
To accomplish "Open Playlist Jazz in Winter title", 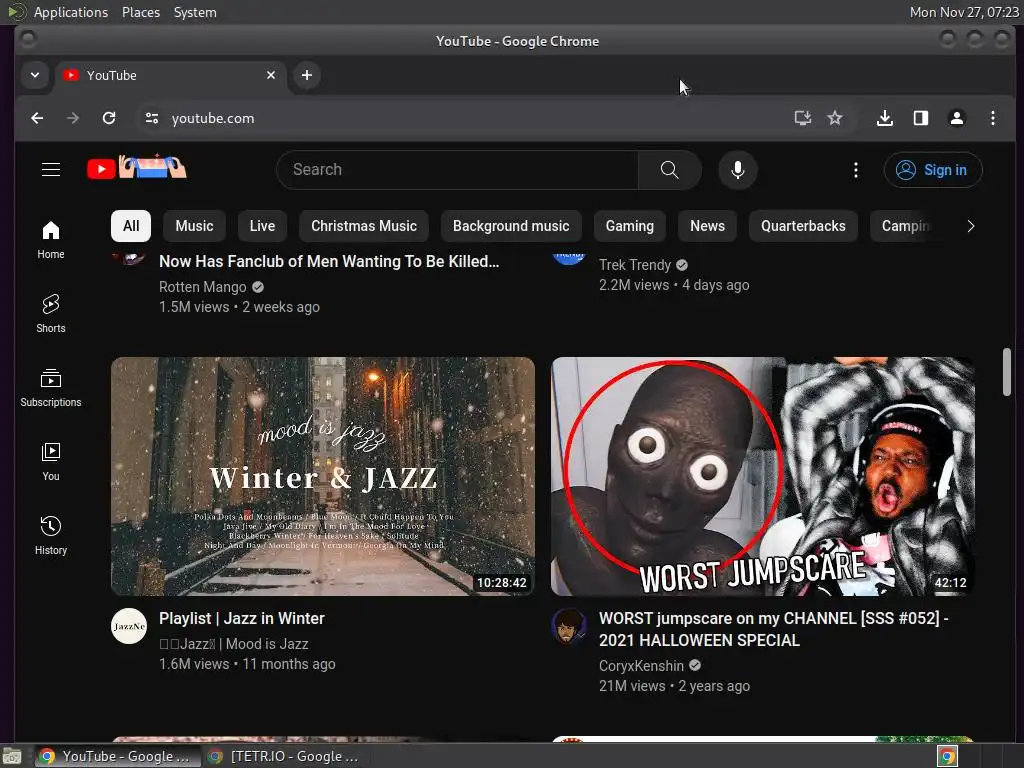I will [x=242, y=618].
